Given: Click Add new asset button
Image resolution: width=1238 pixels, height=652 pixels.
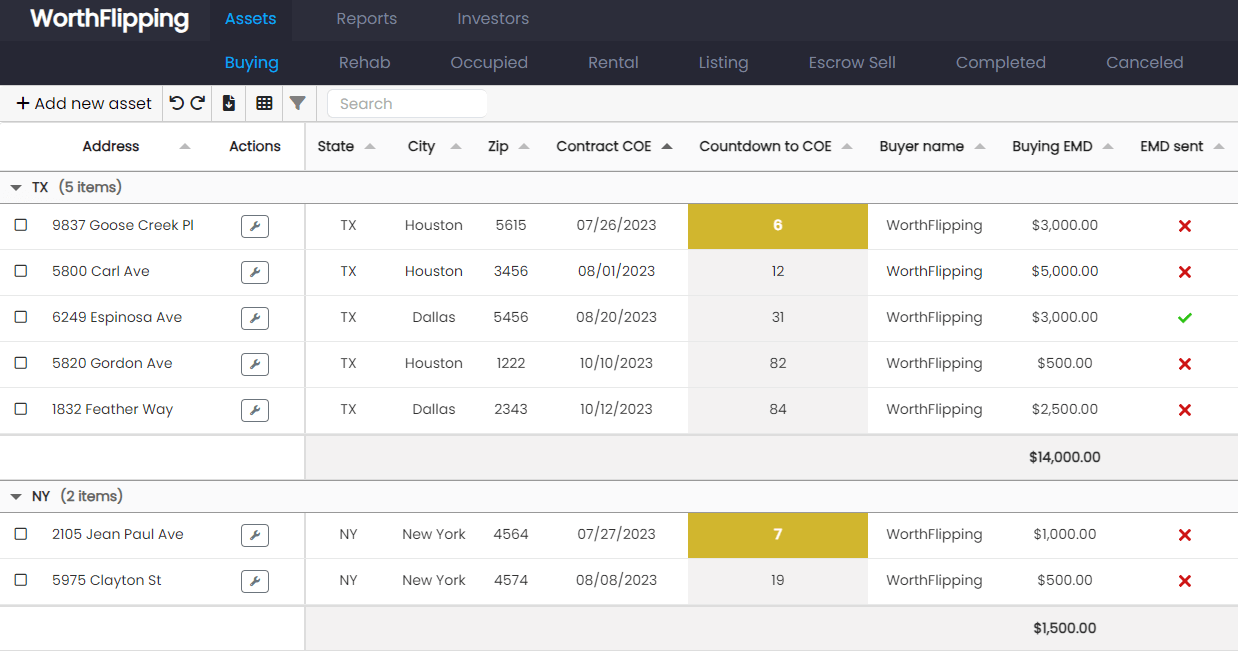Looking at the screenshot, I should coord(84,103).
